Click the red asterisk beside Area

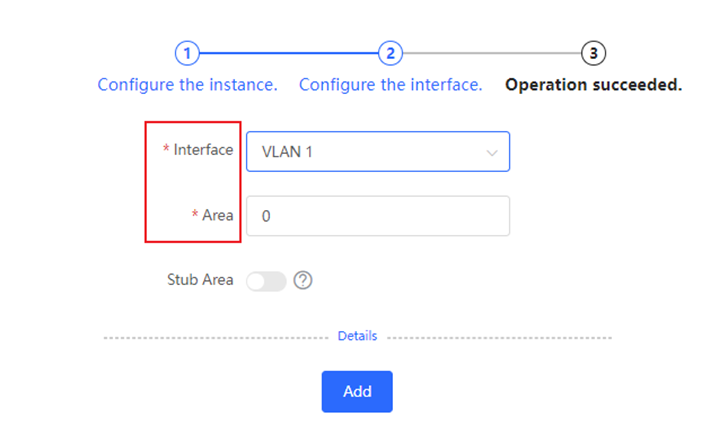pyautogui.click(x=195, y=214)
